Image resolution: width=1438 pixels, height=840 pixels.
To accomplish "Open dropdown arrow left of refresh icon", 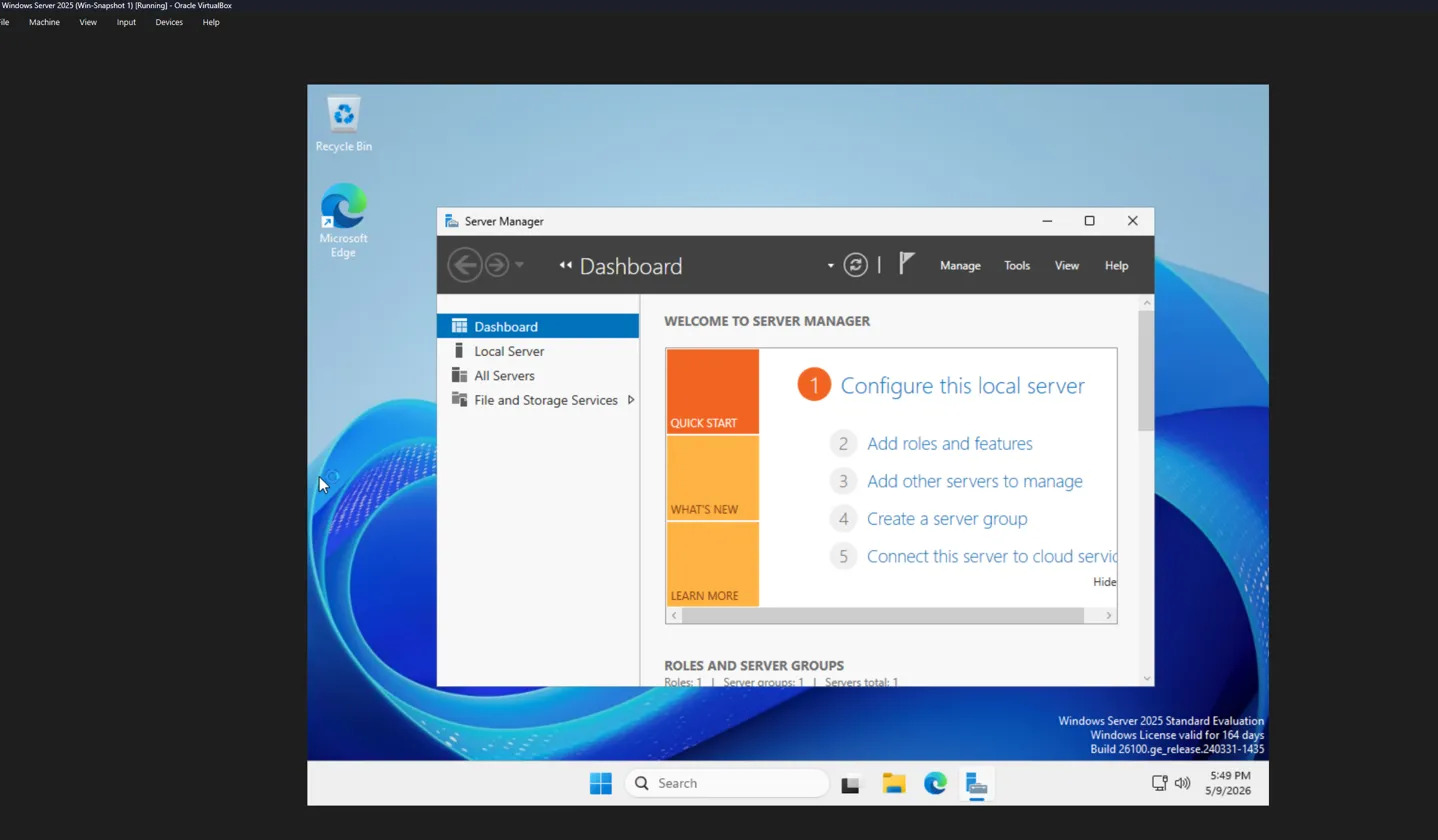I will point(830,266).
